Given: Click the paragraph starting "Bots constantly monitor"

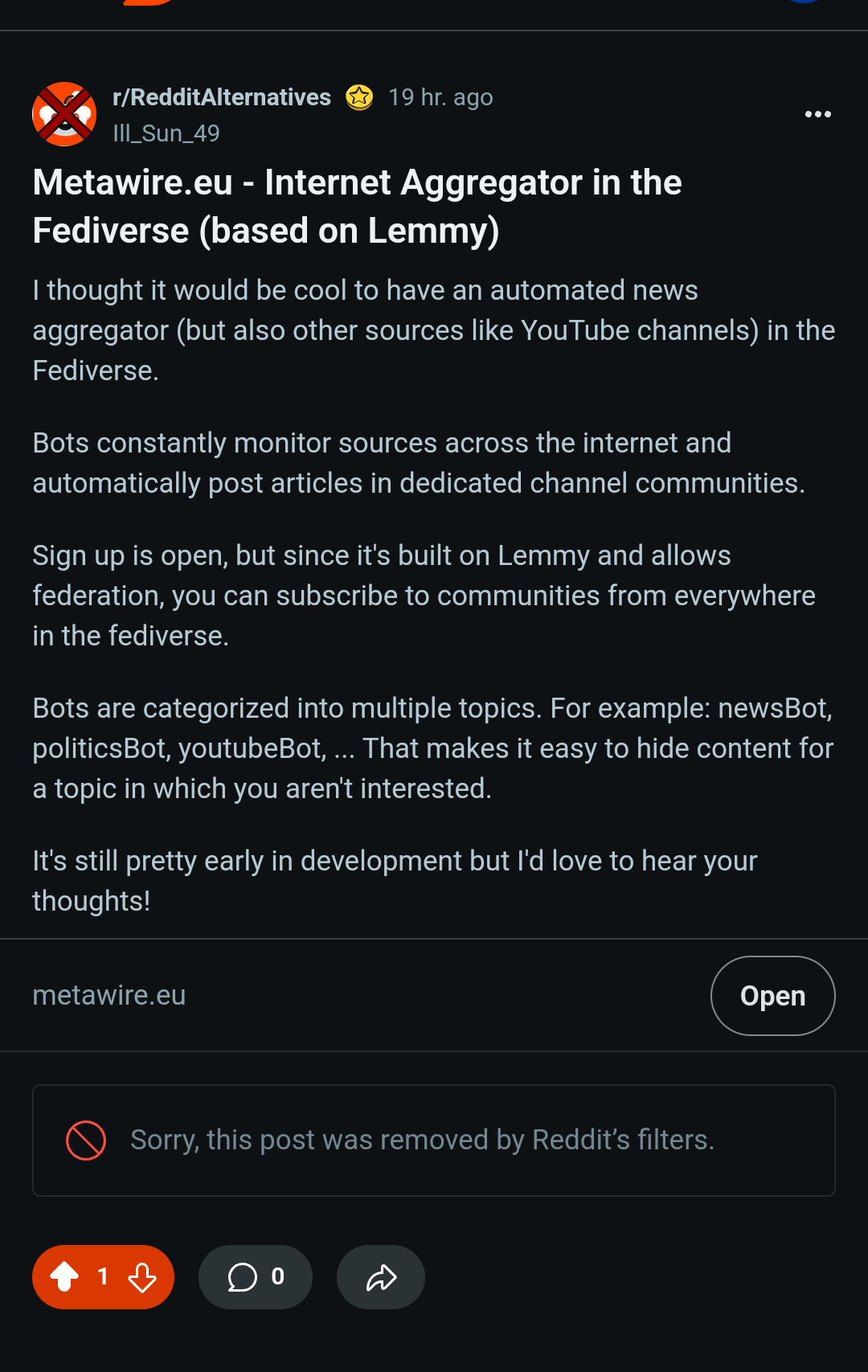Looking at the screenshot, I should coord(418,463).
